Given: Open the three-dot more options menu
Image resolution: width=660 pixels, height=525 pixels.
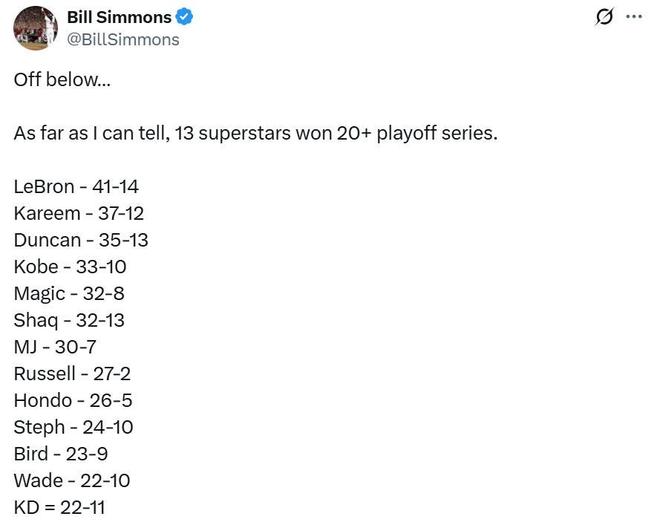Looking at the screenshot, I should click(x=634, y=17).
